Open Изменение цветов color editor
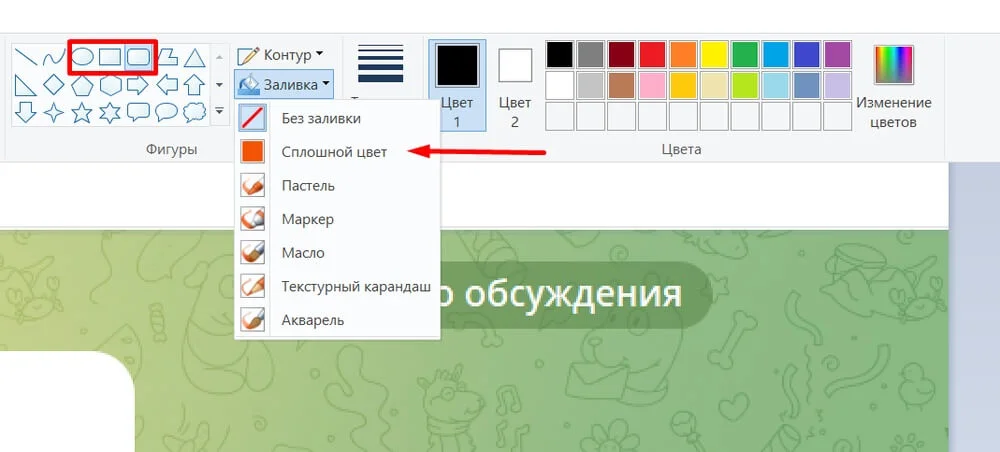Viewport: 1000px width, 452px height. [x=893, y=85]
